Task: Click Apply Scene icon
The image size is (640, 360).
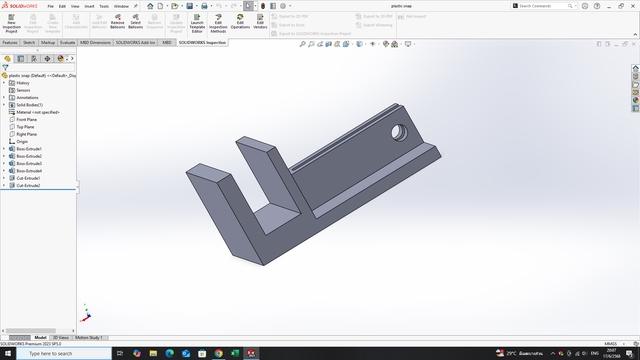Action: 395,44
